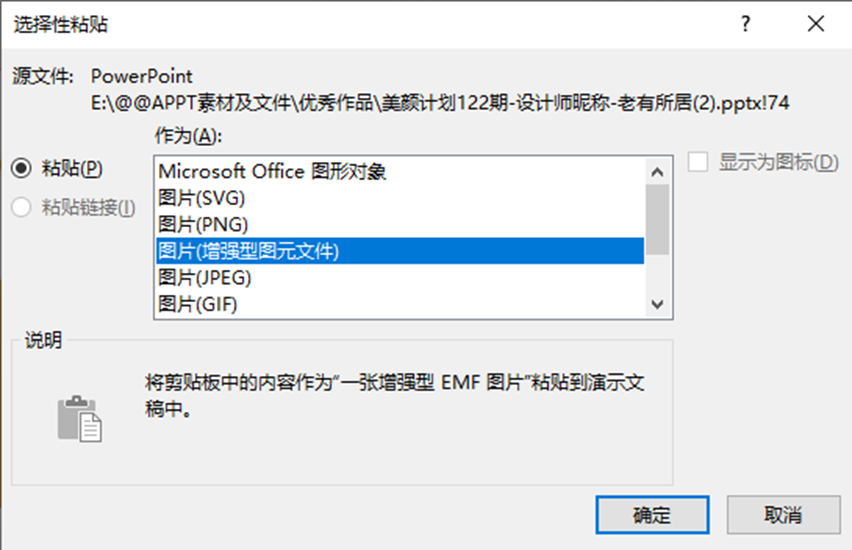Viewport: 852px width, 550px height.
Task: Choose 图片(SVG) format in list
Action: pos(400,198)
